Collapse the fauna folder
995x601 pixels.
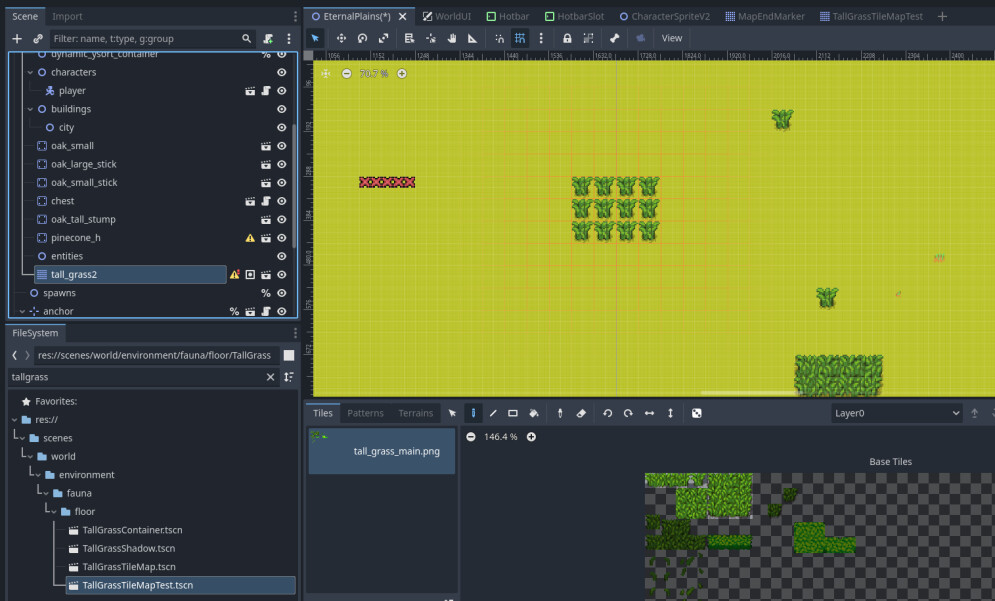click(45, 493)
